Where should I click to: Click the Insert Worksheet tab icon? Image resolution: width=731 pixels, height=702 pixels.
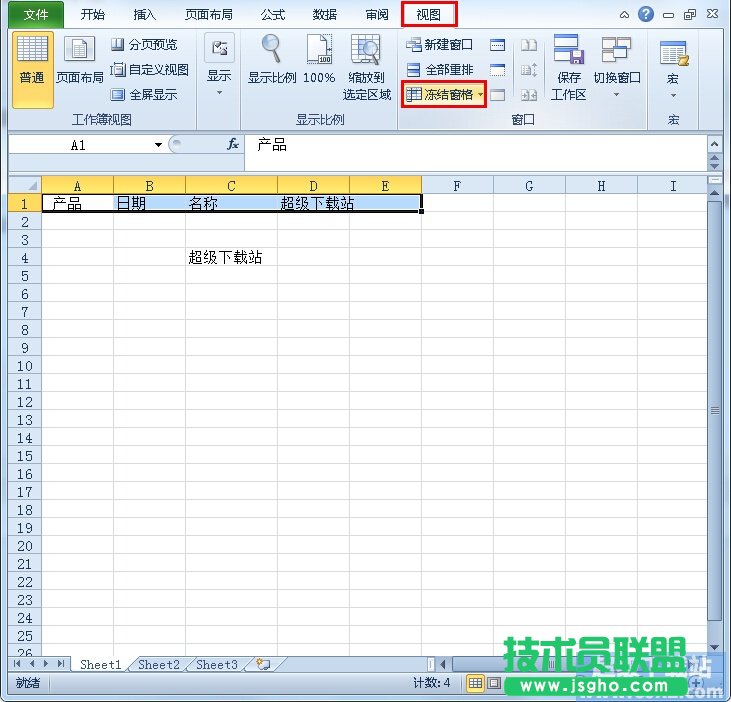(x=263, y=664)
